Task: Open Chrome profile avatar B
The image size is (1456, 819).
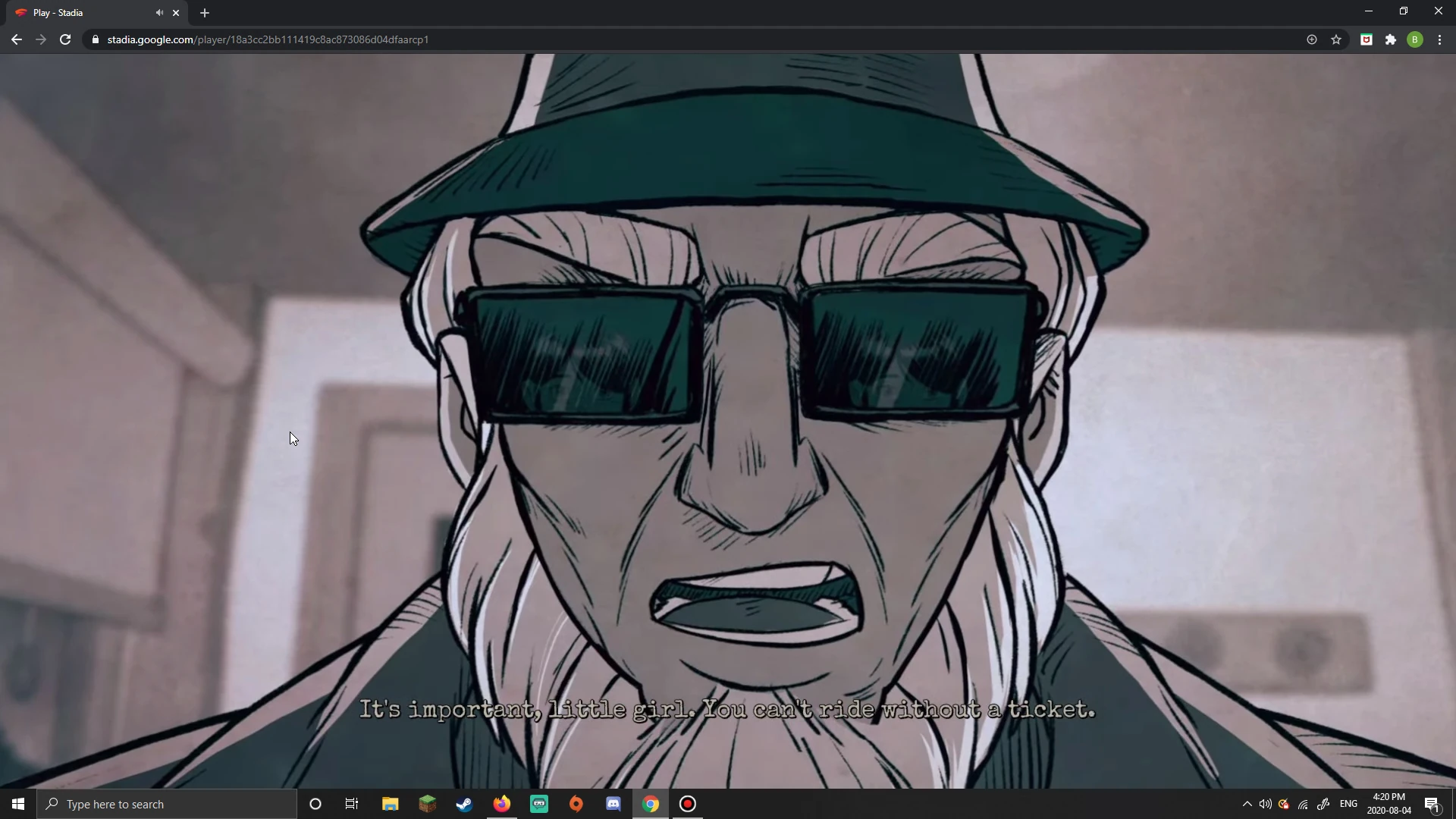Action: (1414, 39)
